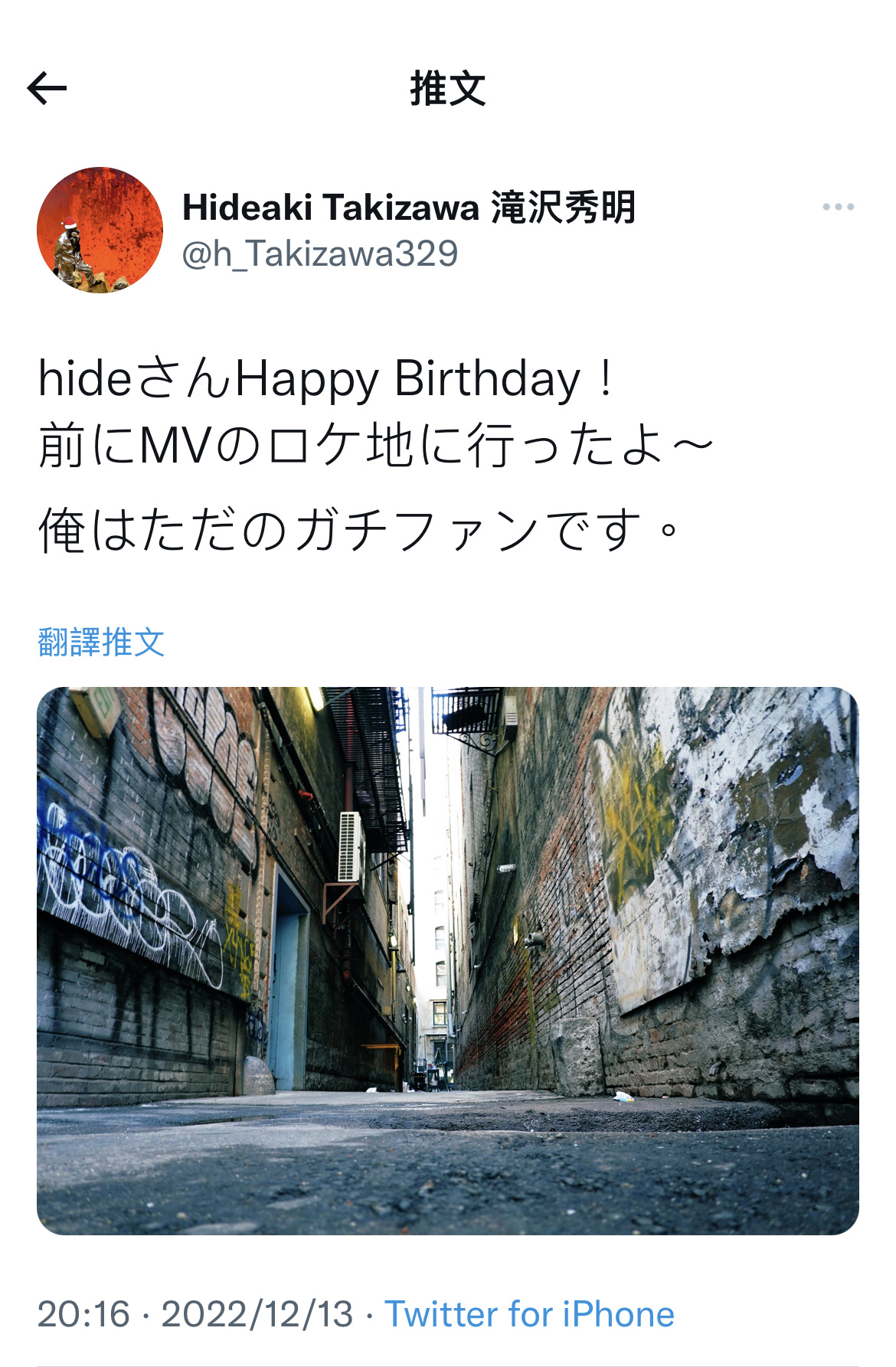Click the Hideaki Takizawa 滝沢秀明 display name
Image resolution: width=896 pixels, height=1367 pixels.
pyautogui.click(x=409, y=207)
